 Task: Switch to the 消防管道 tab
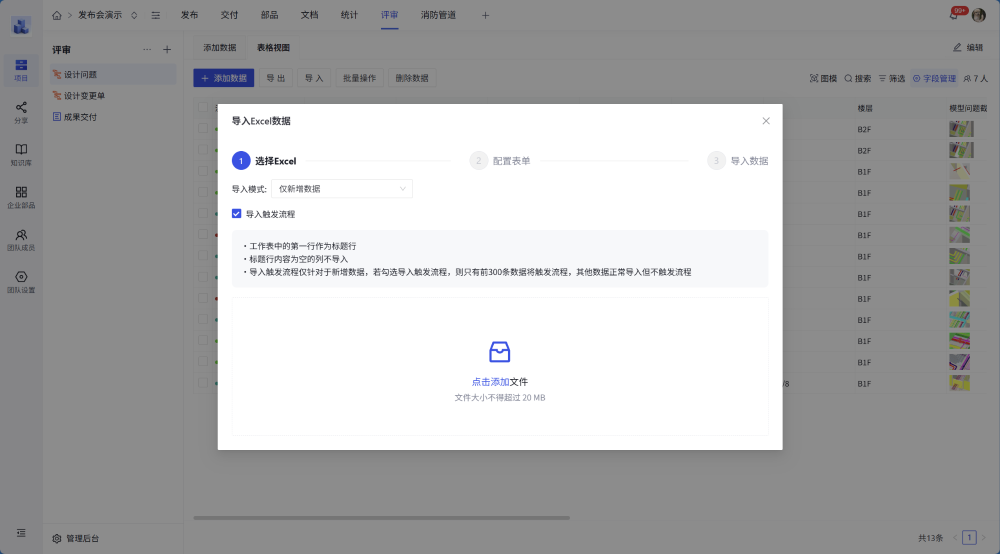[x=438, y=15]
